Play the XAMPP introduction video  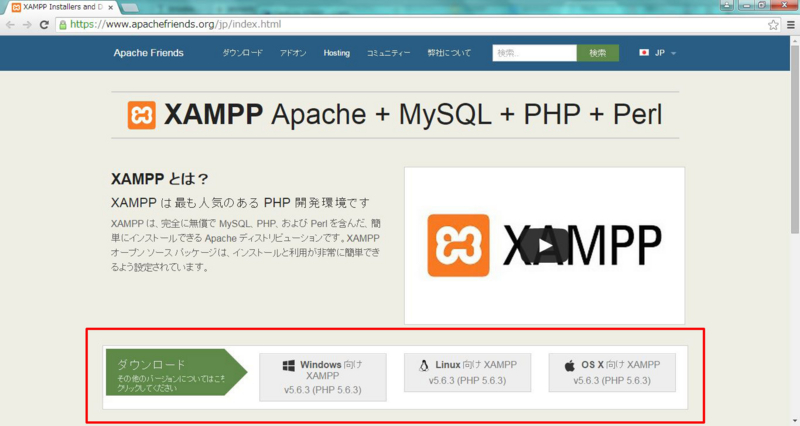click(x=545, y=246)
